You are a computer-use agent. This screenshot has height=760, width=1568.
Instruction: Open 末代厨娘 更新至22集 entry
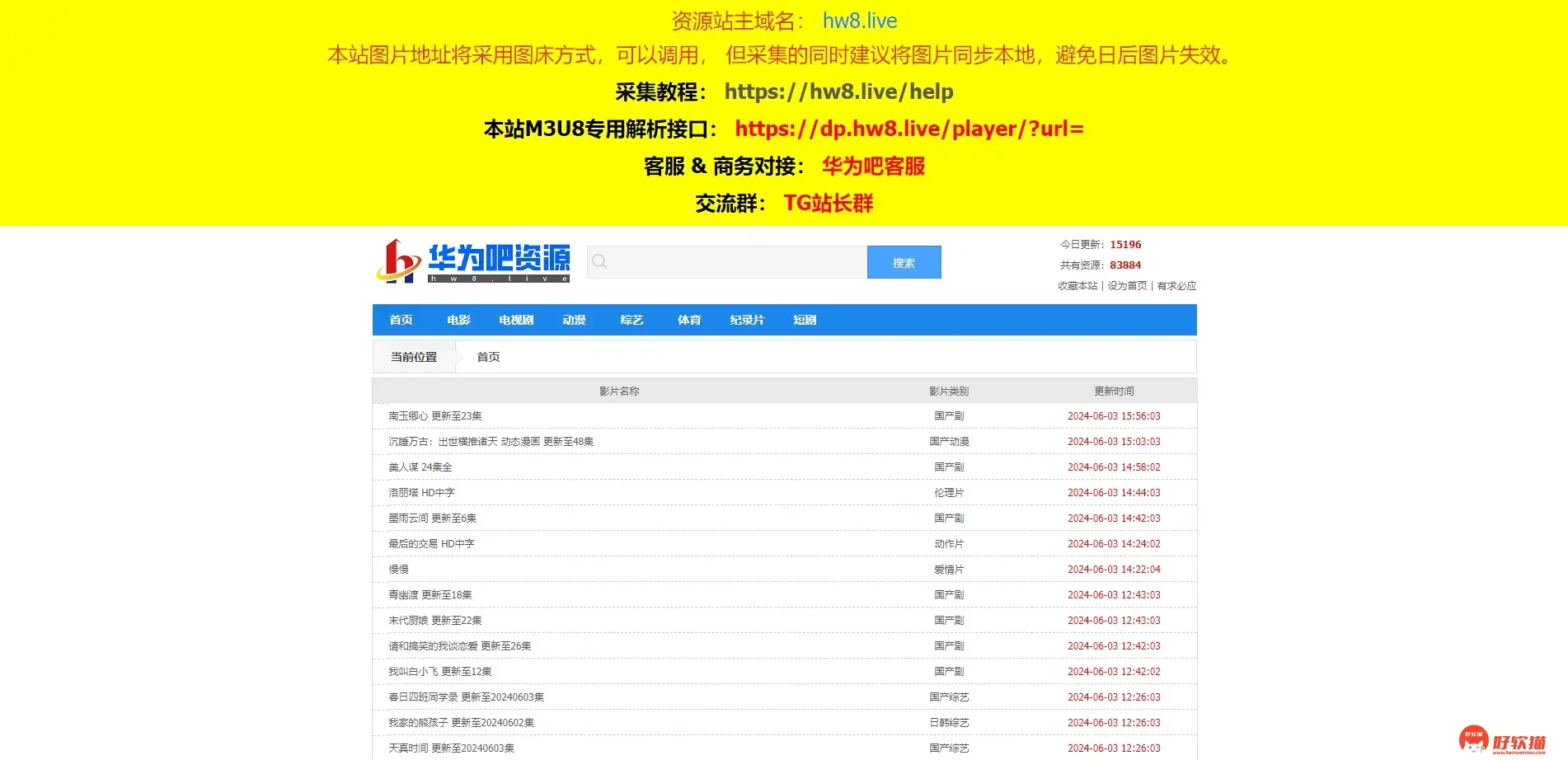pos(435,621)
